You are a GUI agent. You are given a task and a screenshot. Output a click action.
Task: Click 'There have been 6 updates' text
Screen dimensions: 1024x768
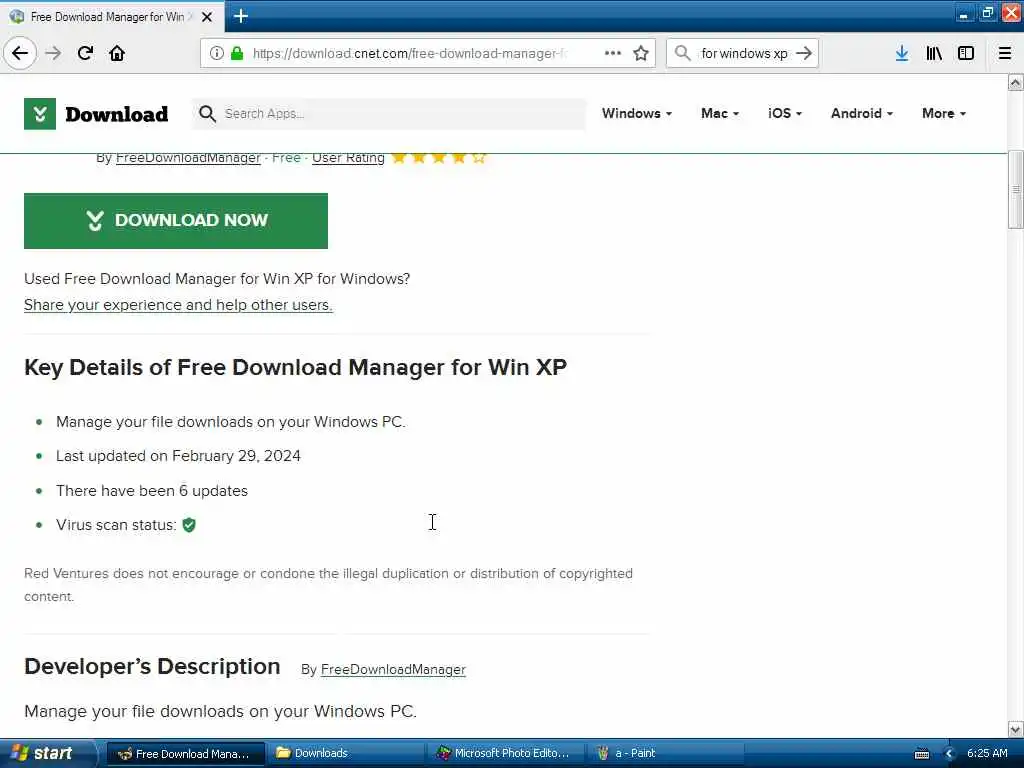[152, 490]
